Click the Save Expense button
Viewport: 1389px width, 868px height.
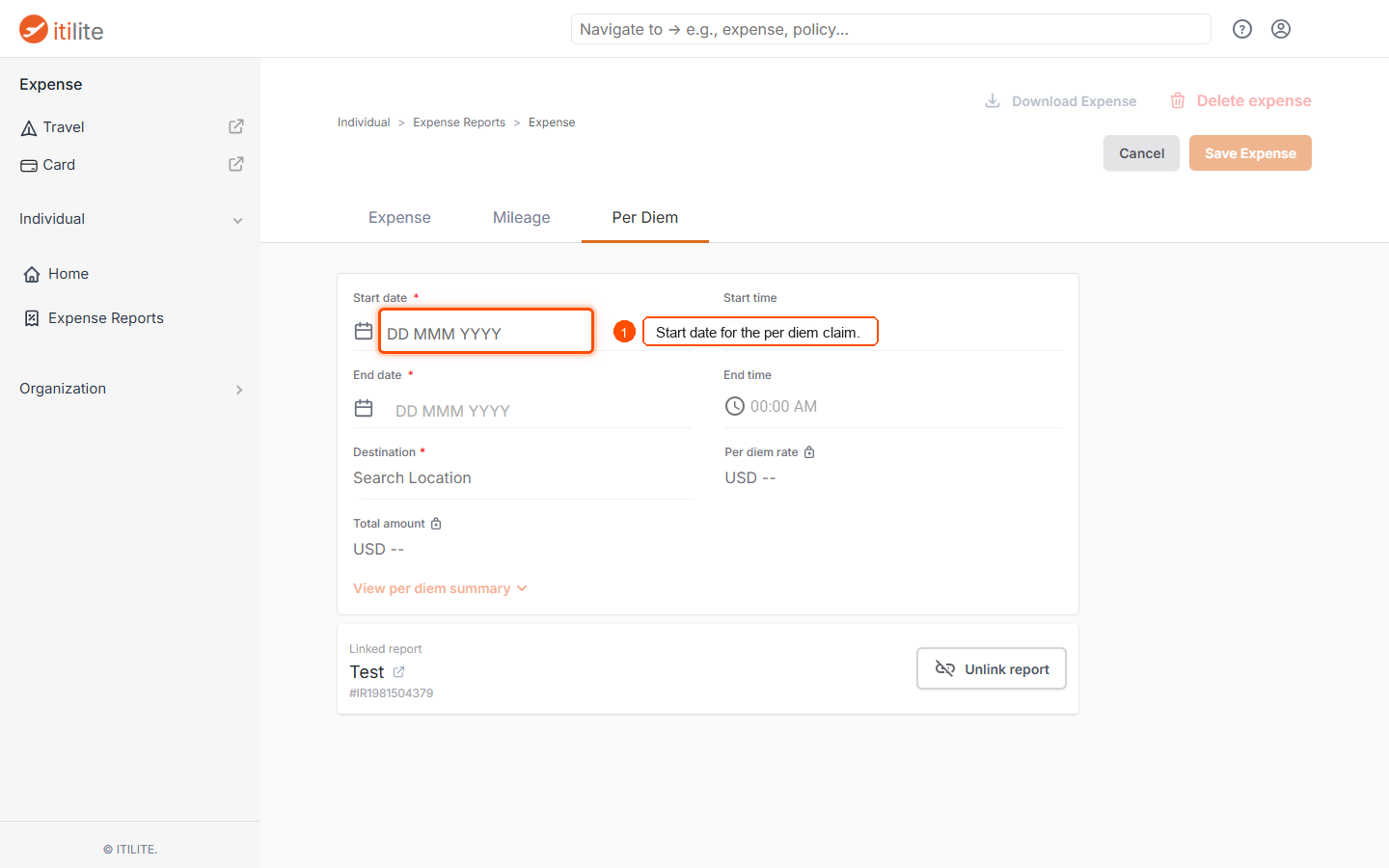(1250, 153)
